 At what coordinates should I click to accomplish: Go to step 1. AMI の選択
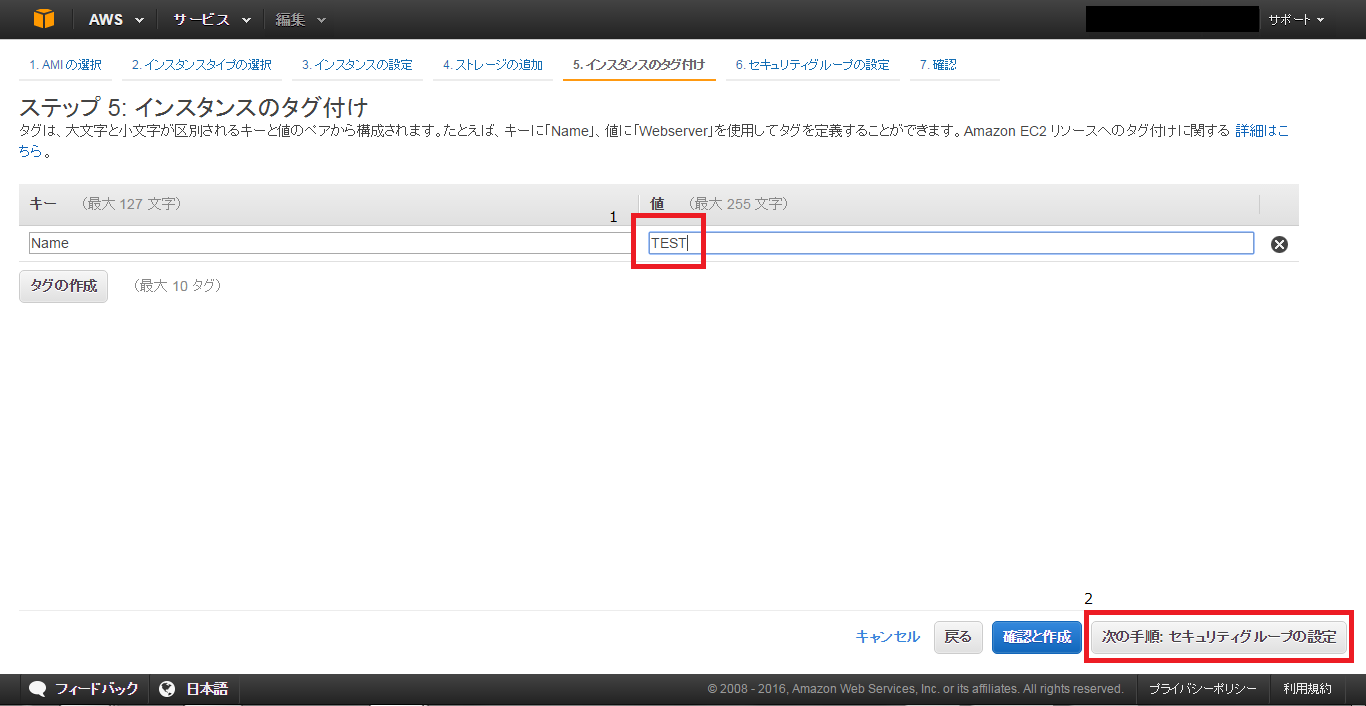click(65, 65)
